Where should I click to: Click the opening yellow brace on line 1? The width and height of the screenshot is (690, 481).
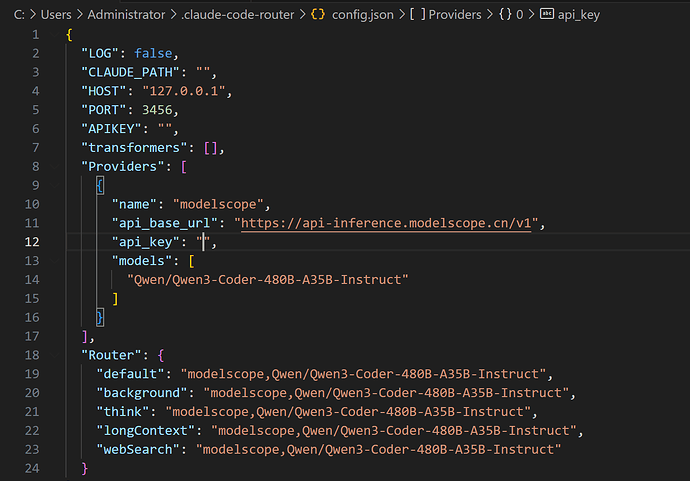point(70,34)
